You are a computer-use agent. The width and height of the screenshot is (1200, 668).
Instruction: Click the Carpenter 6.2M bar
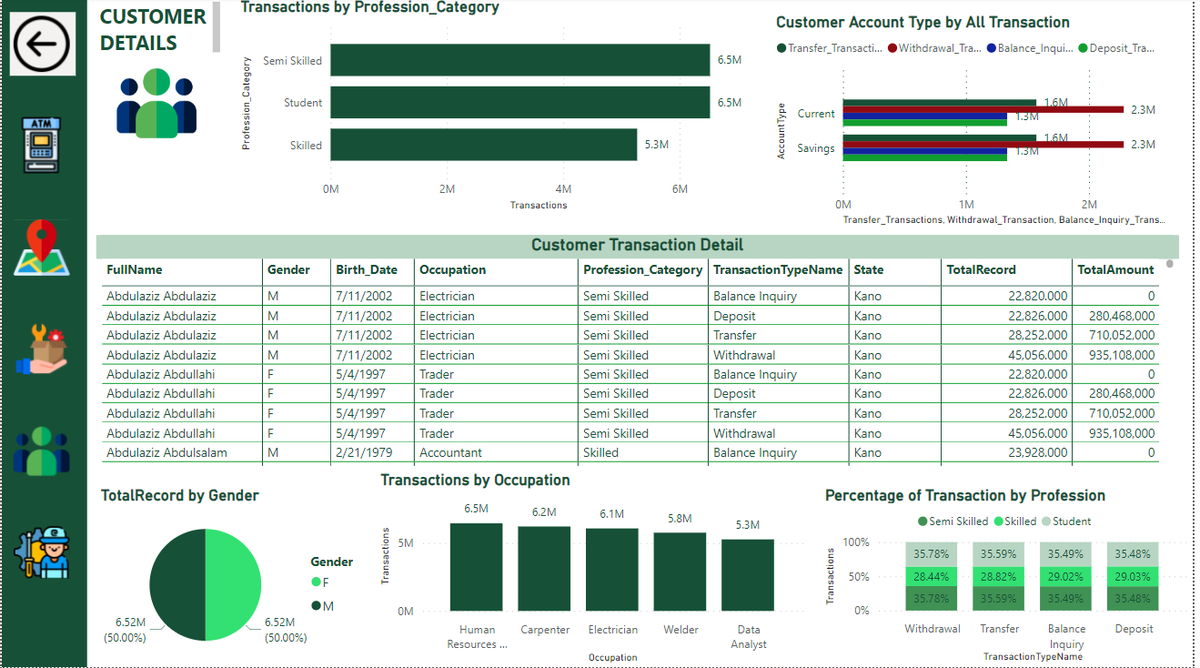544,568
